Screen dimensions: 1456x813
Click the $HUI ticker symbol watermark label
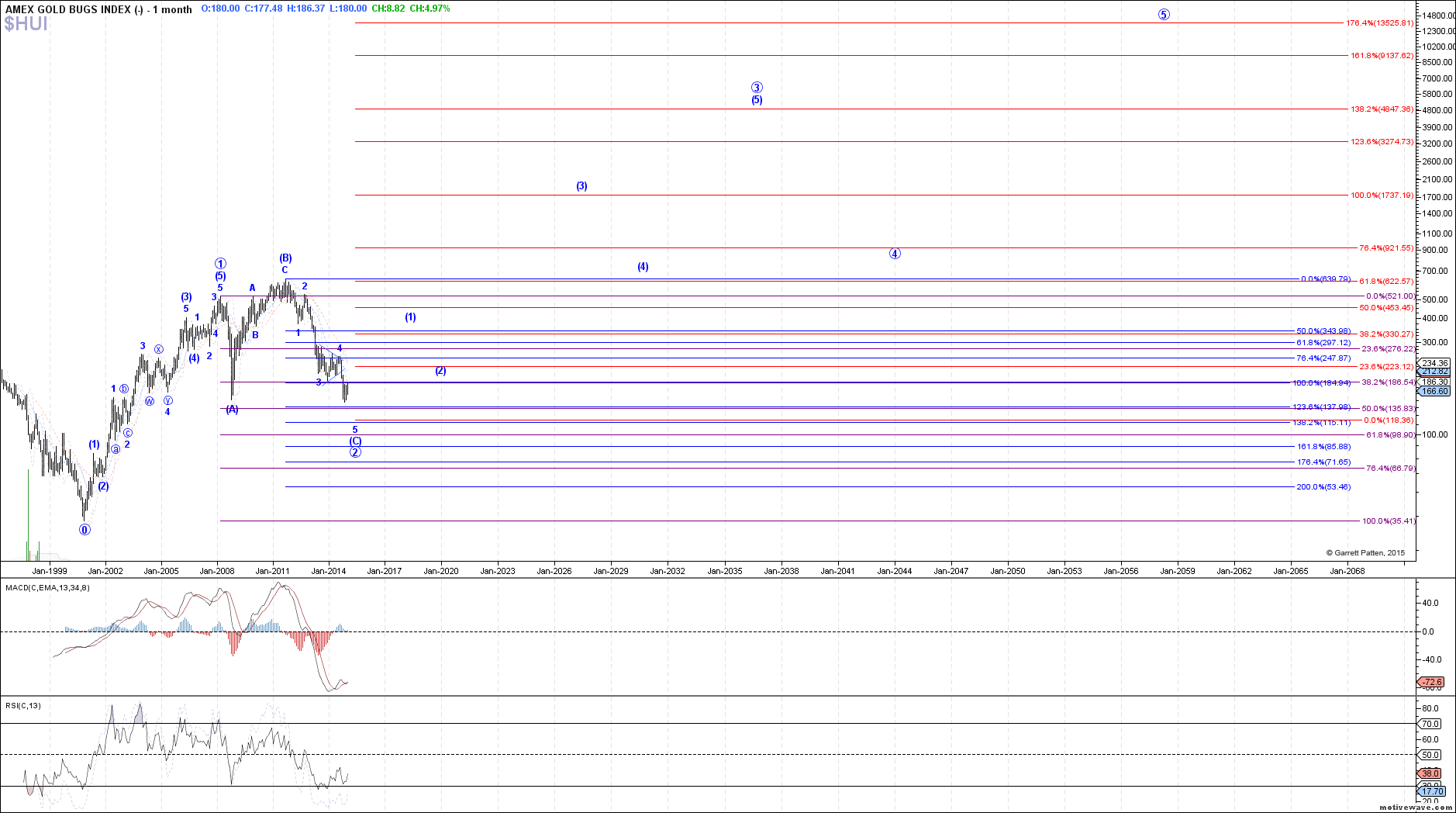pyautogui.click(x=26, y=24)
